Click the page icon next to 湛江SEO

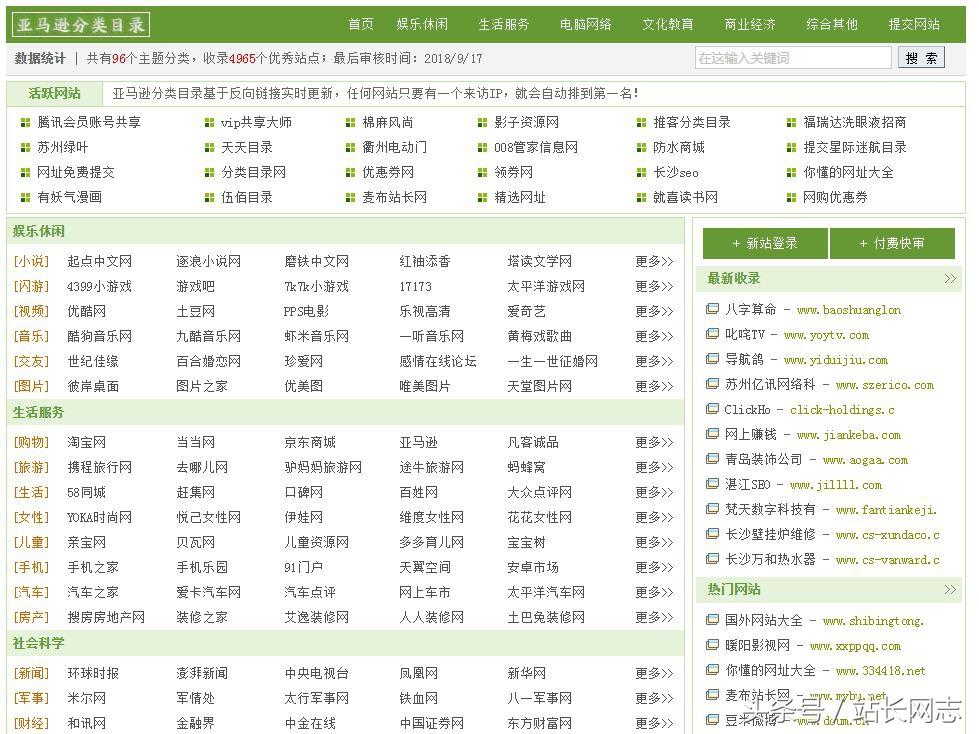click(712, 484)
